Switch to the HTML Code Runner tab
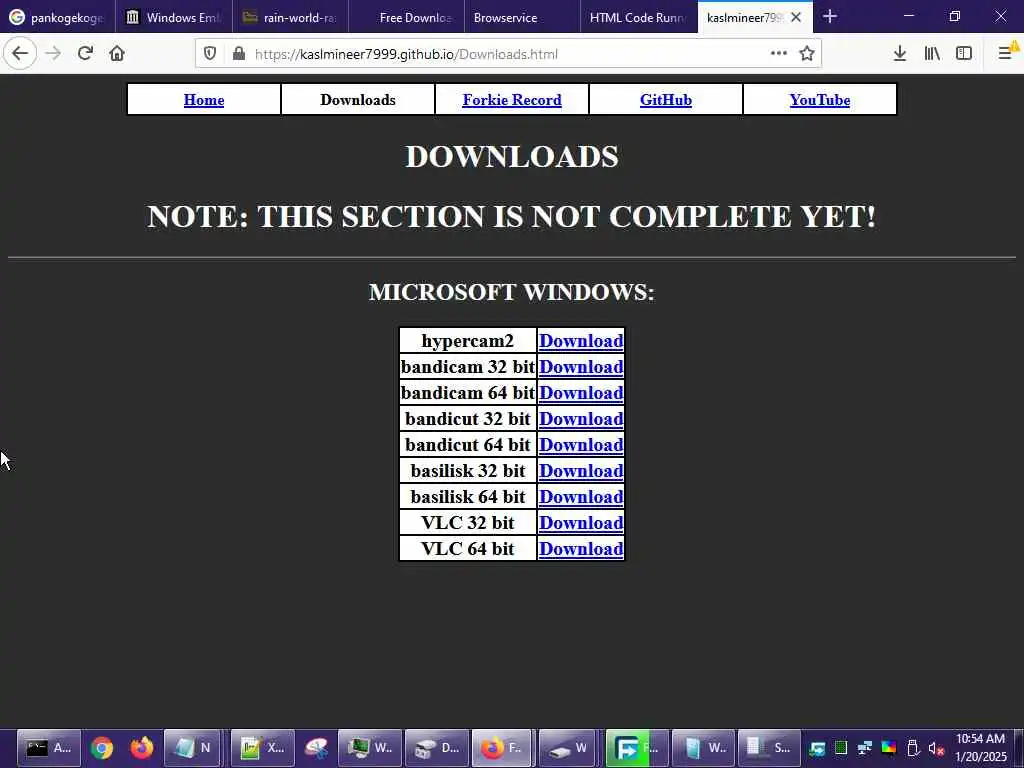 click(x=639, y=18)
